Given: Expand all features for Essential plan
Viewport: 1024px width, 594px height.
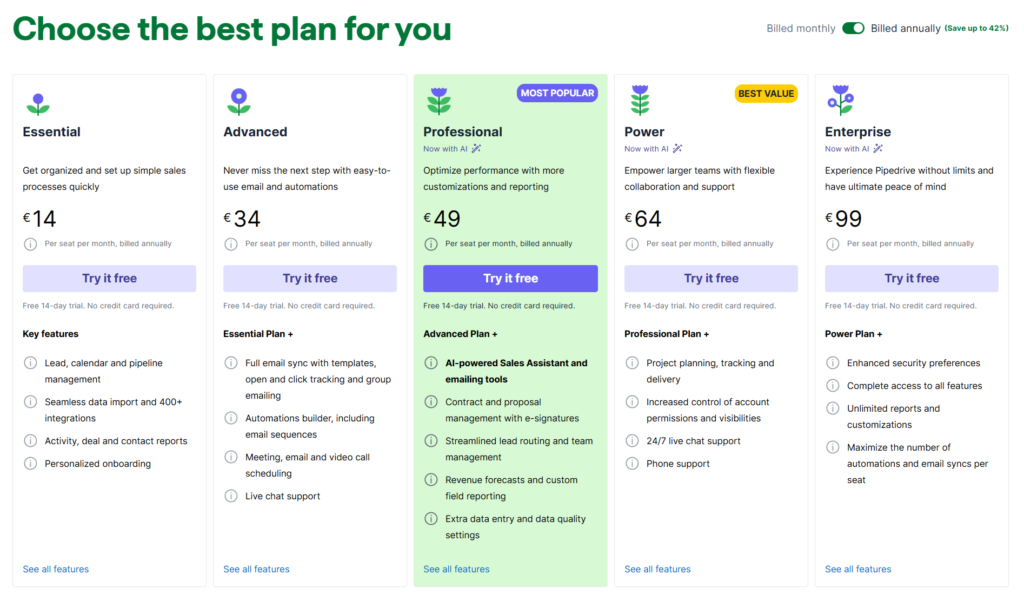Looking at the screenshot, I should click(x=55, y=568).
